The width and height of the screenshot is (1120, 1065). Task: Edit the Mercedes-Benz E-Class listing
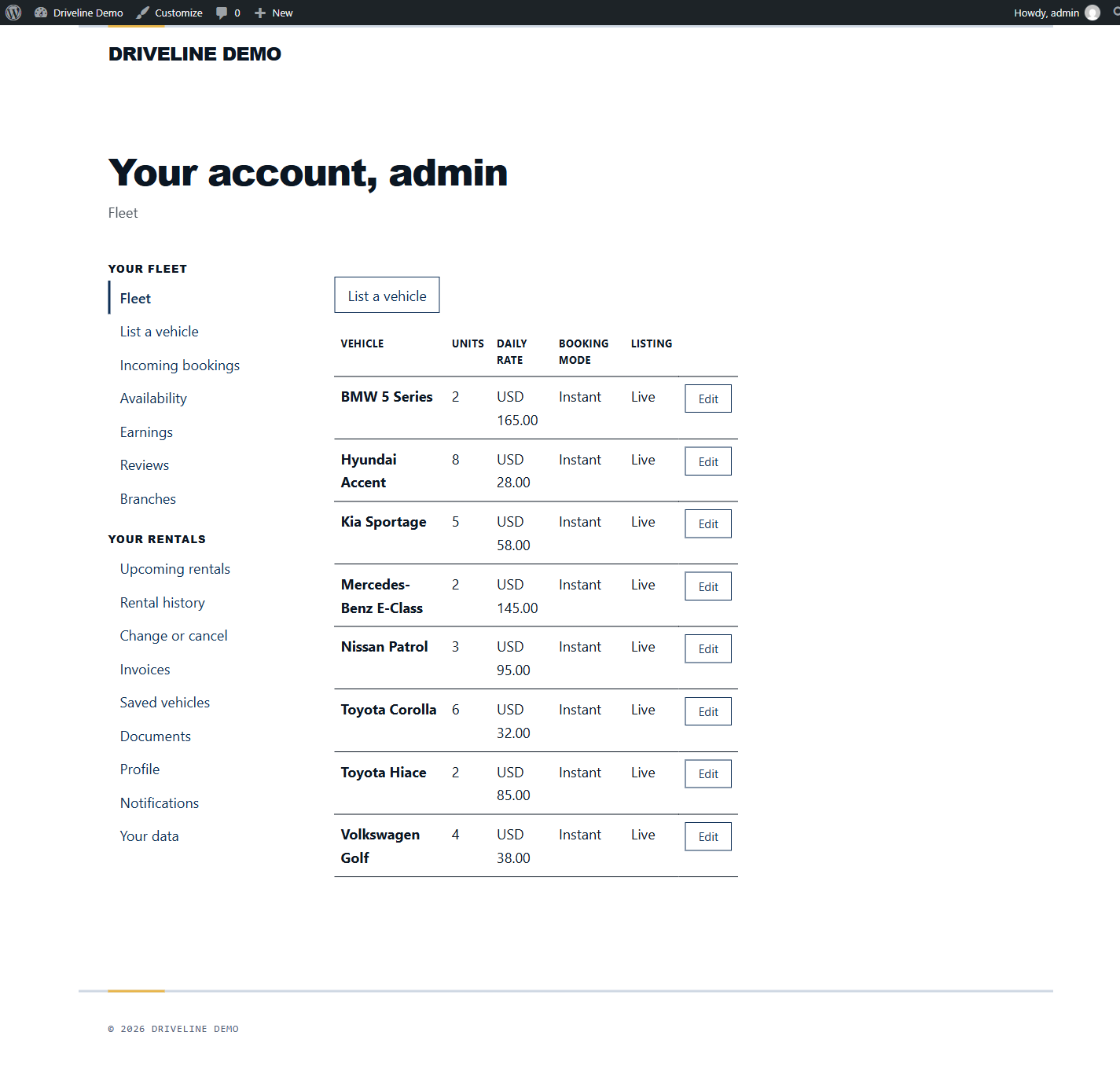(708, 586)
